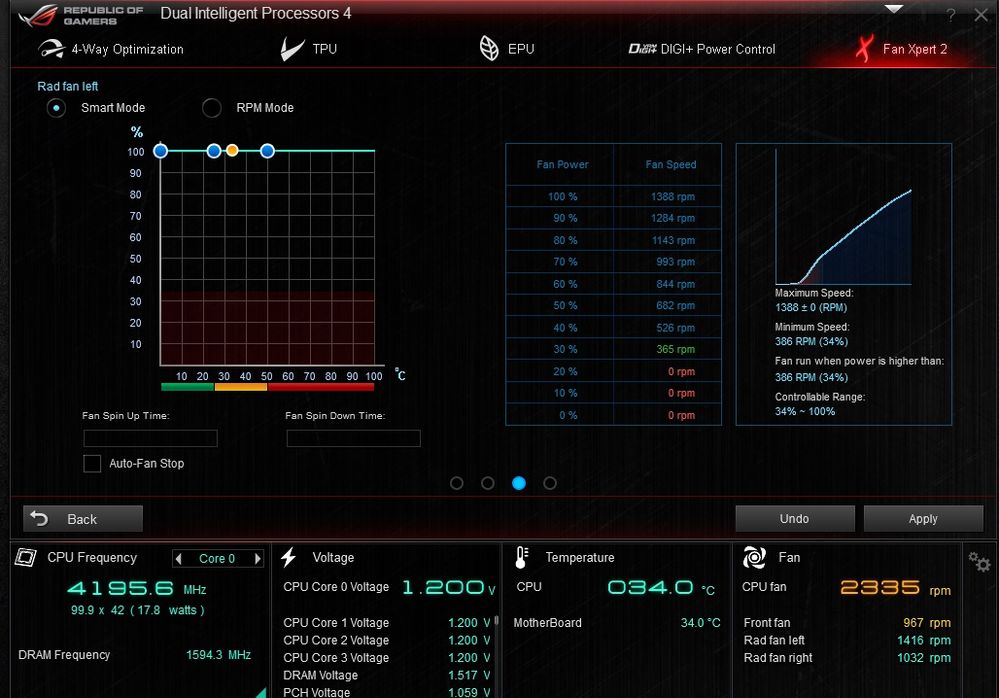Click the Rad fan left heading
The height and width of the screenshot is (698, 999).
(68, 86)
